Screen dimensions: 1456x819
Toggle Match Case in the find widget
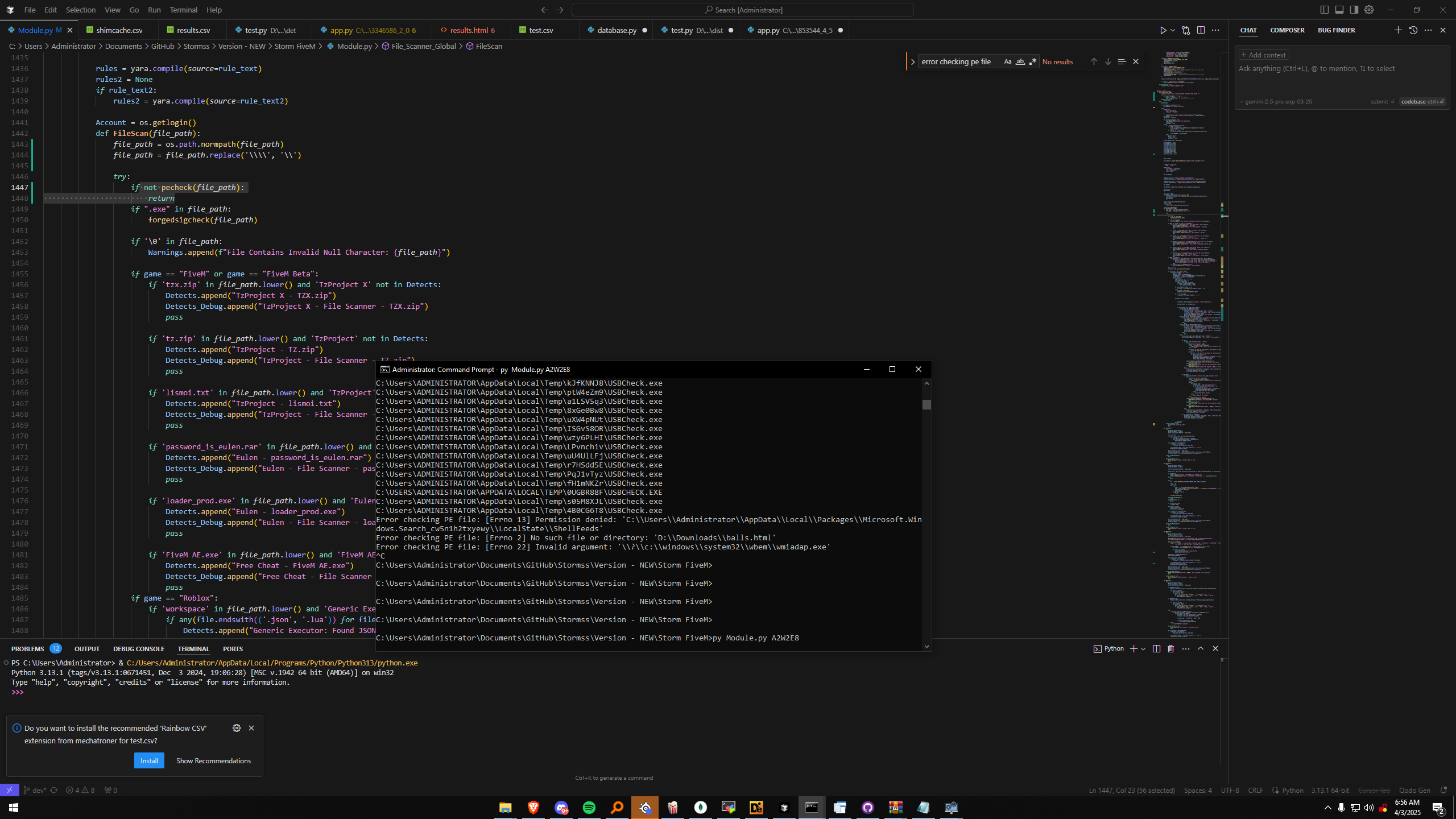1008,61
